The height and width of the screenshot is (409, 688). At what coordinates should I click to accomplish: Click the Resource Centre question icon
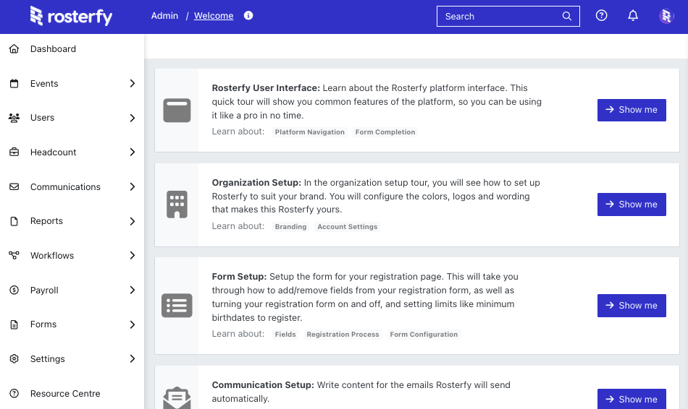tap(14, 393)
